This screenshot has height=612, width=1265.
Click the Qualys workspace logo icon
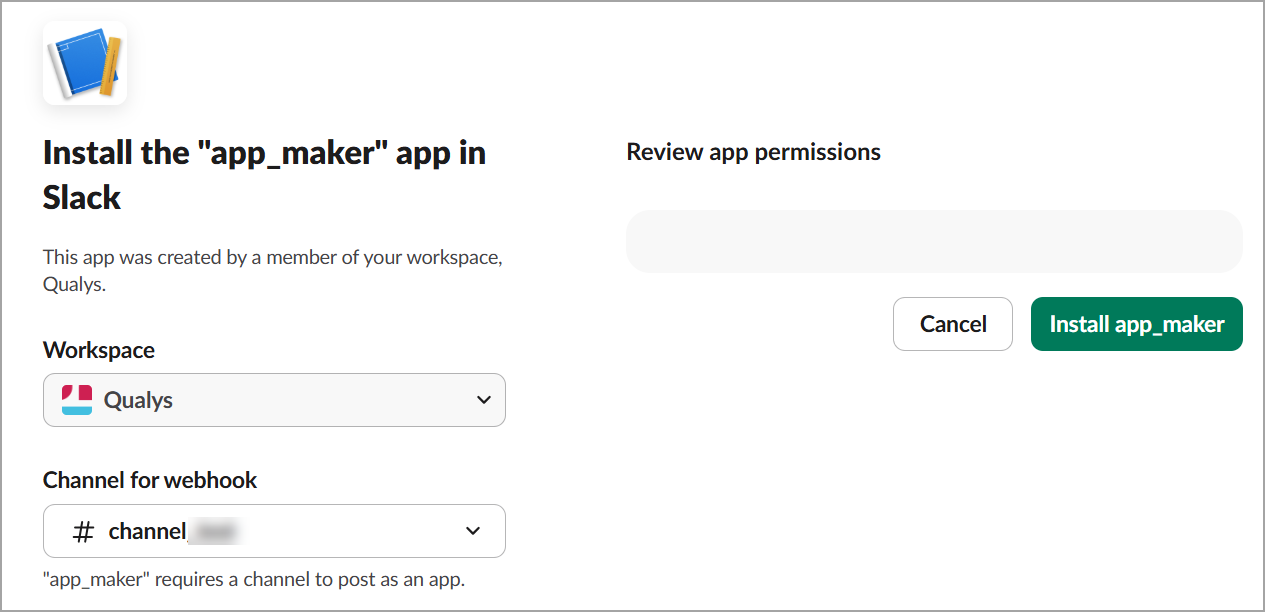tap(77, 400)
